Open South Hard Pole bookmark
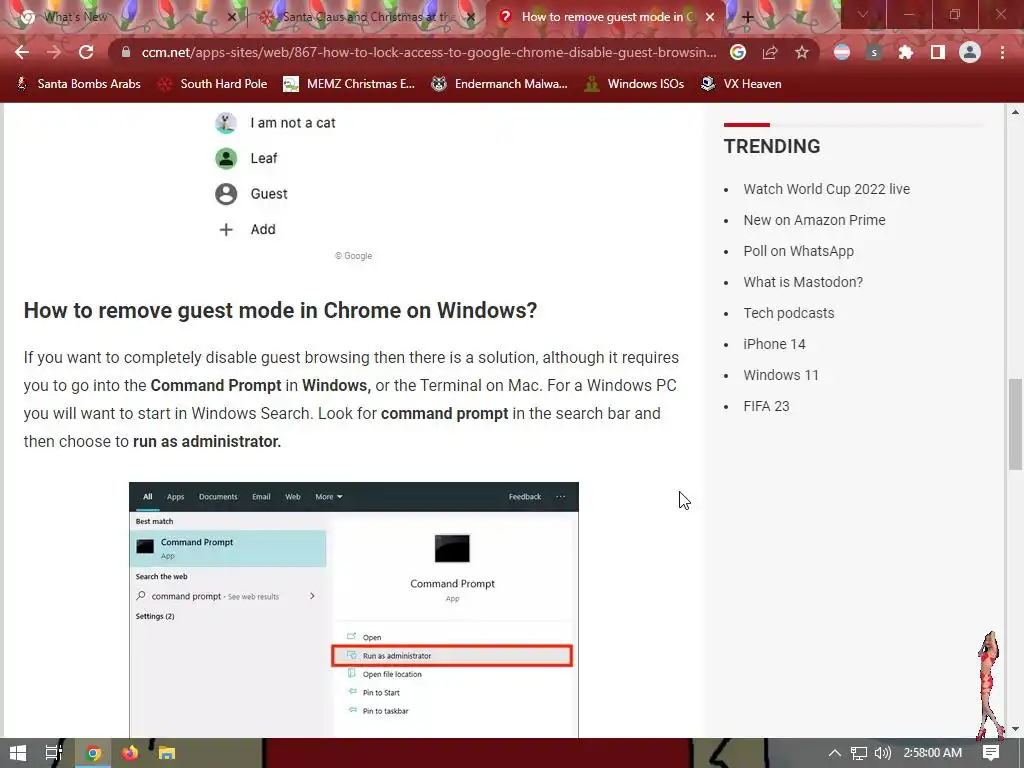Screen dimensions: 1024x768 tap(214, 84)
